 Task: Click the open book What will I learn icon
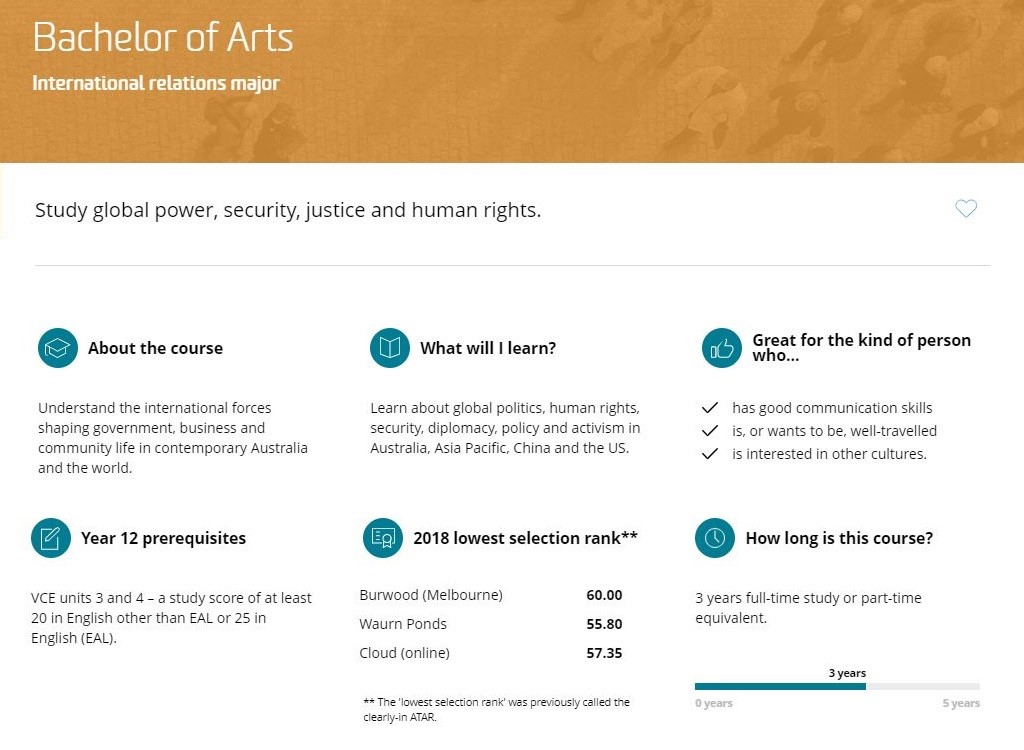click(x=390, y=348)
